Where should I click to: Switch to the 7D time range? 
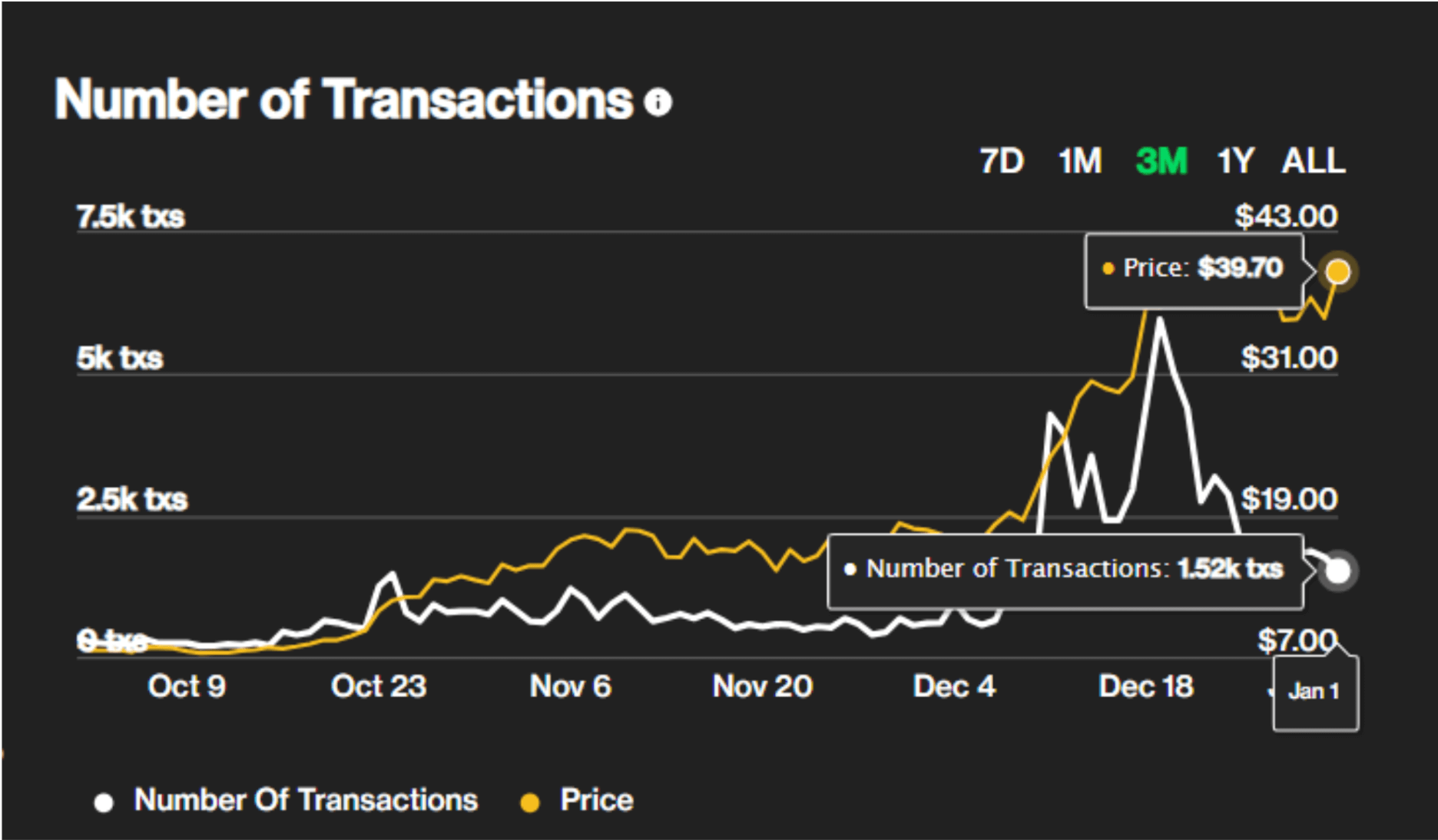(x=1002, y=161)
